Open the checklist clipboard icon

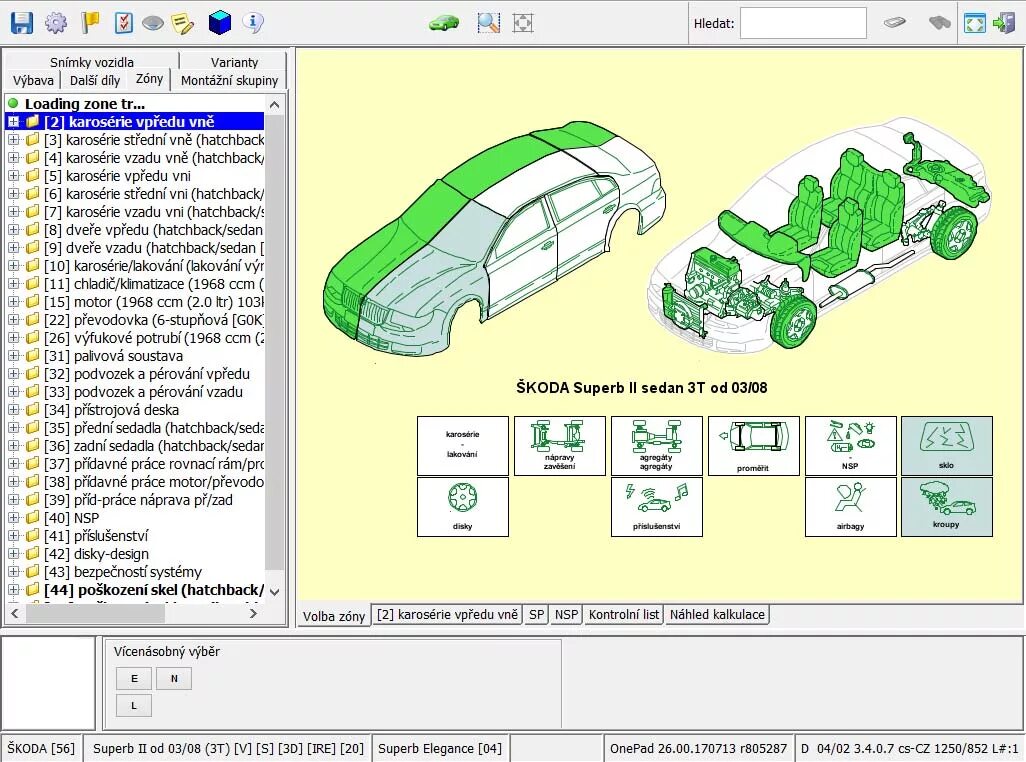[x=123, y=23]
